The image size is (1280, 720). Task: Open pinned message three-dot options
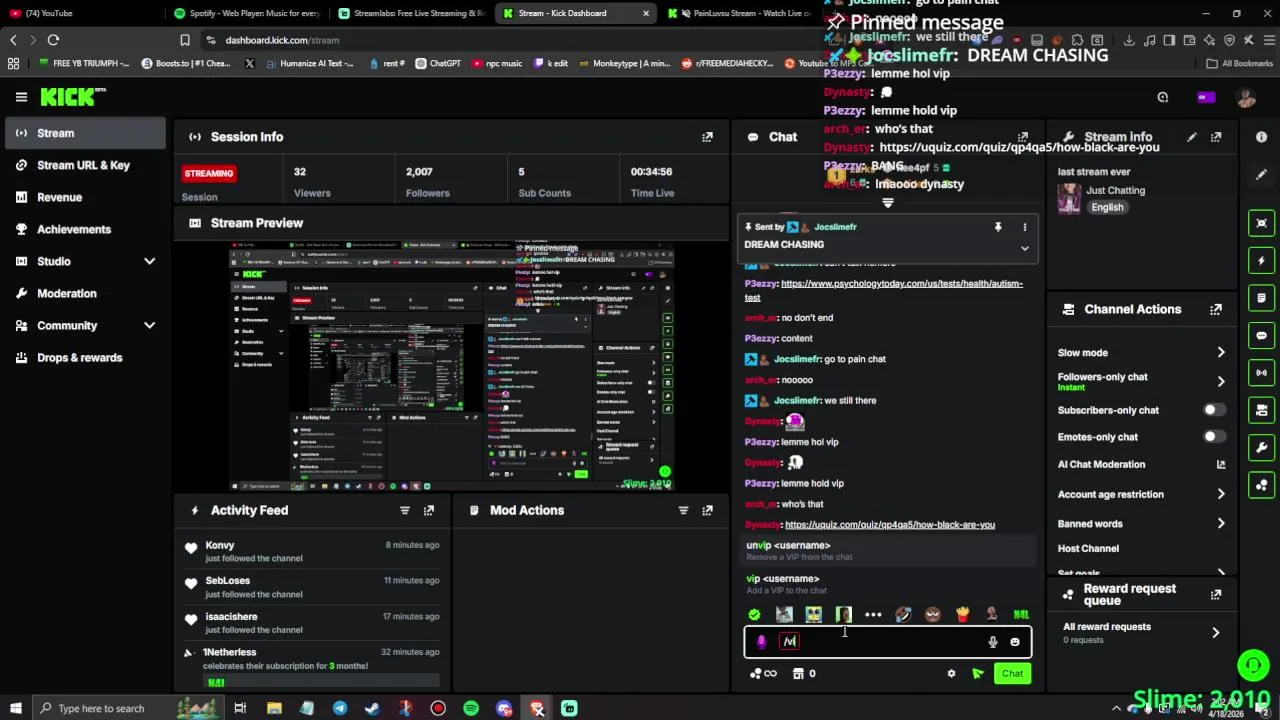[1024, 228]
